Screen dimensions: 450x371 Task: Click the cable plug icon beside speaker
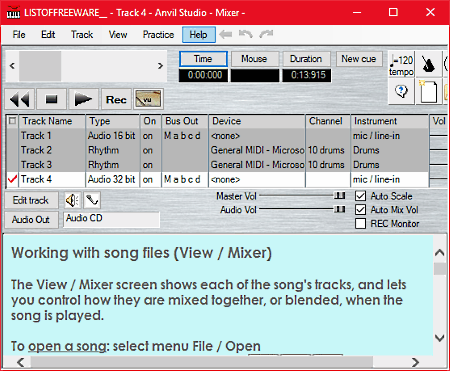click(92, 200)
